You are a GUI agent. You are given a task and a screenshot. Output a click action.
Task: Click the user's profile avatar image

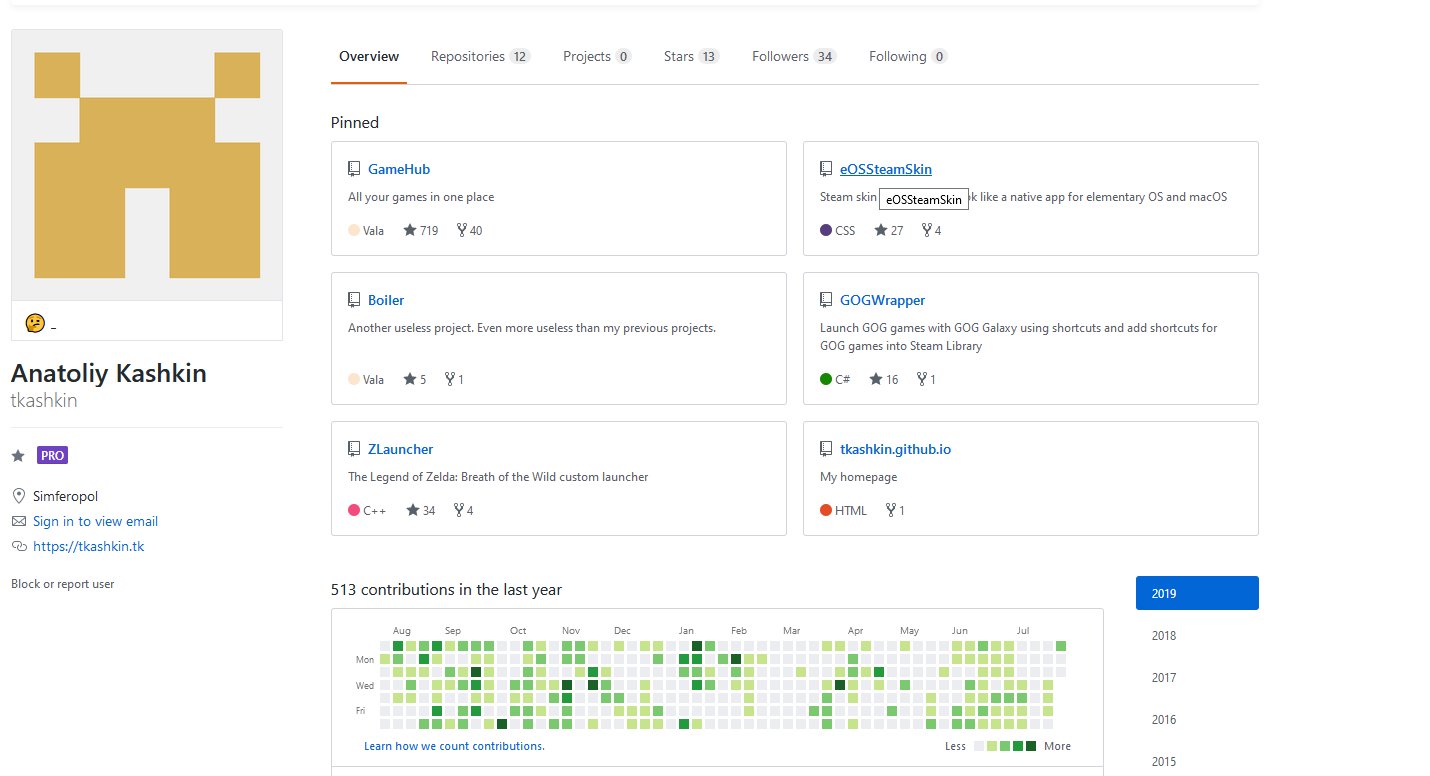pyautogui.click(x=147, y=165)
